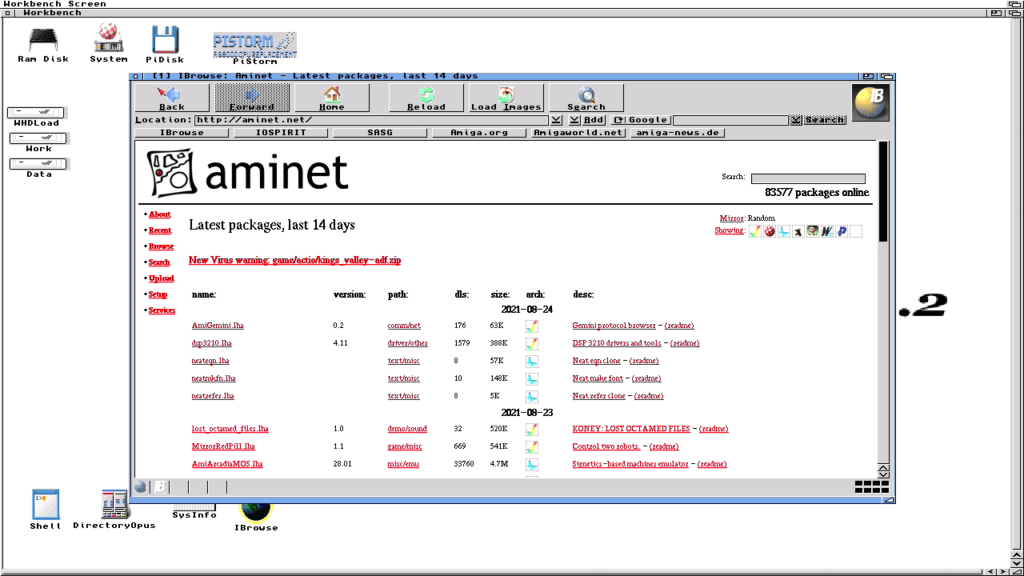Click the Add bookmark button

[594, 120]
